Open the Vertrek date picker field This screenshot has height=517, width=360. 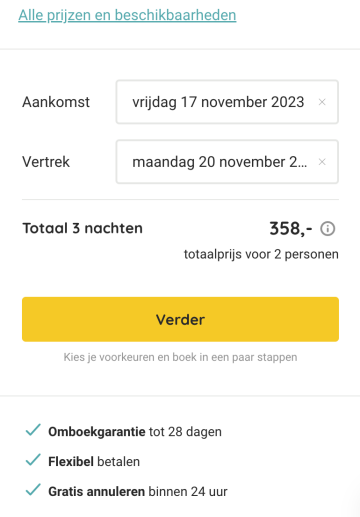pyautogui.click(x=227, y=162)
